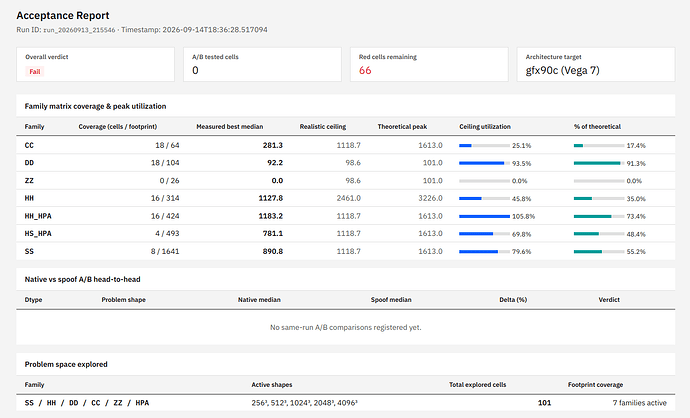The height and width of the screenshot is (418, 690).
Task: Click the No same-run A/B comparisons message
Action: tap(345, 327)
